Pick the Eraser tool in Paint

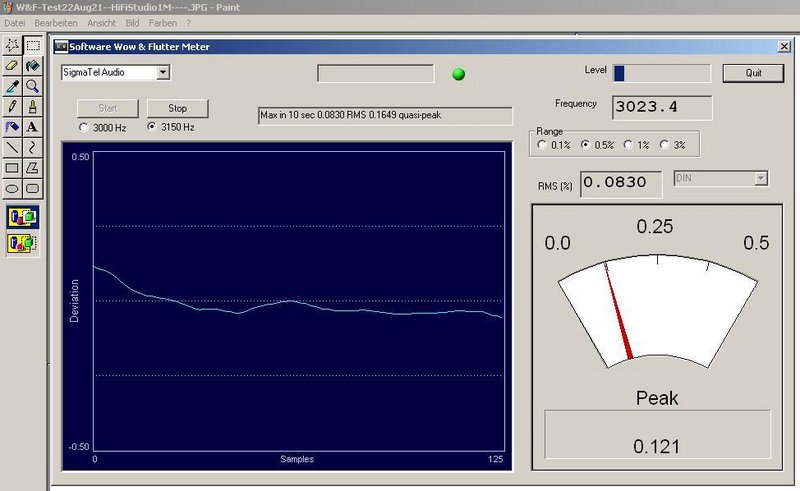12,66
